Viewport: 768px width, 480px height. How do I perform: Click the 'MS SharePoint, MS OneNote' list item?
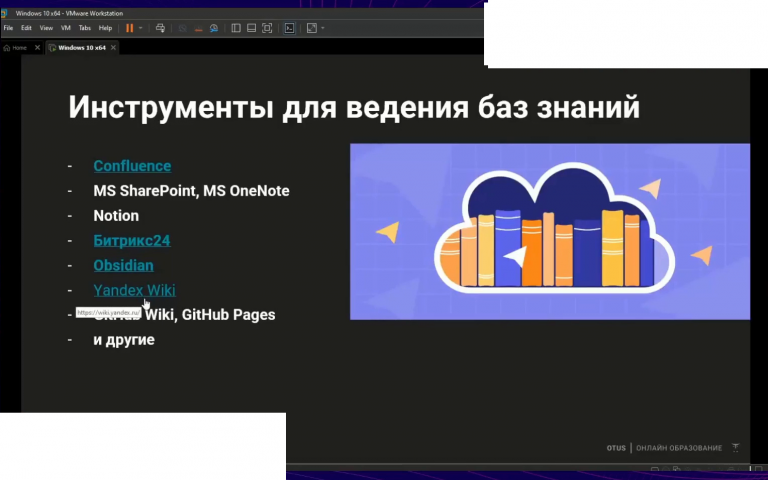tap(191, 191)
